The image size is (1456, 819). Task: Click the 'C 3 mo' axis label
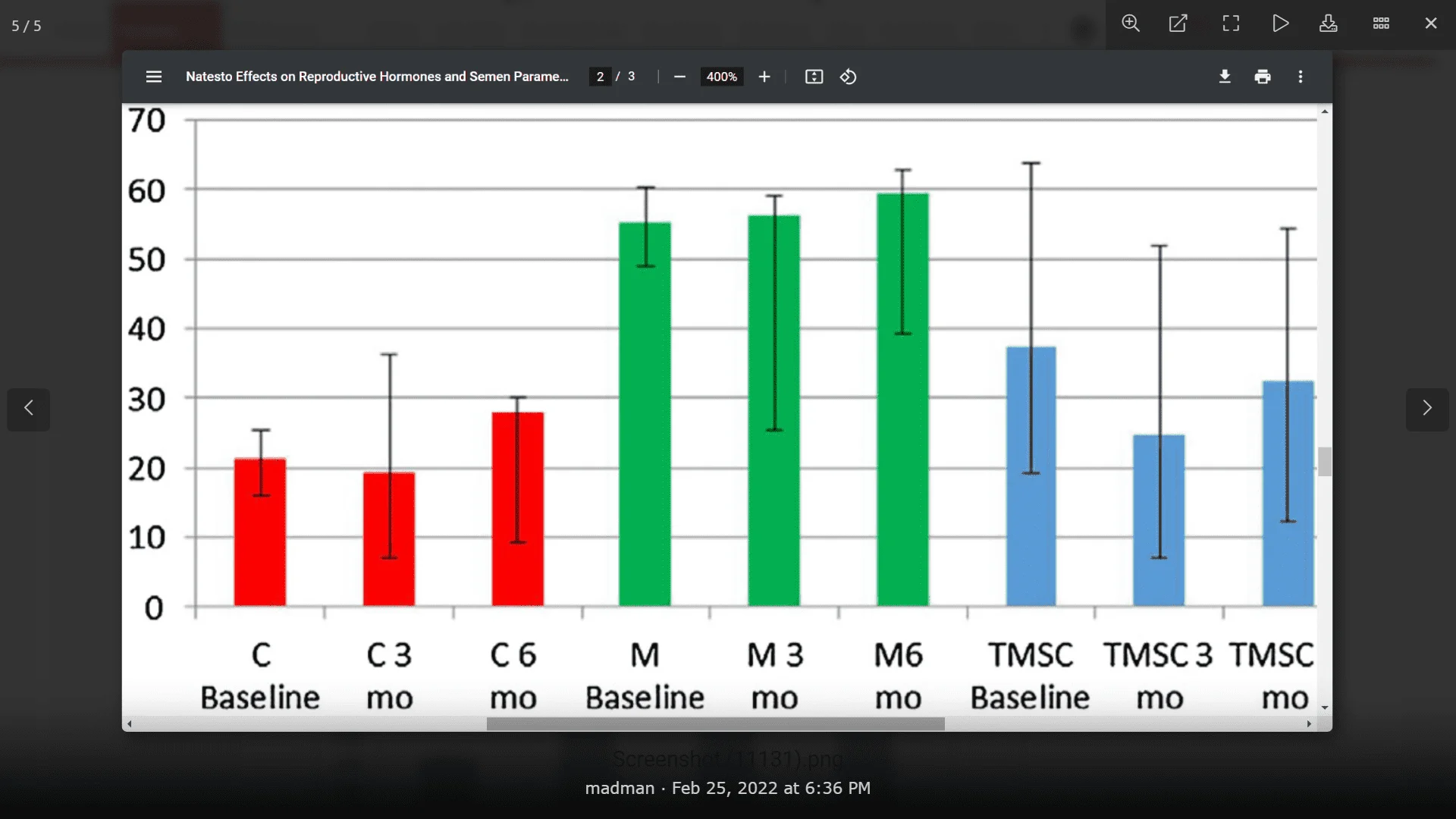[x=389, y=676]
